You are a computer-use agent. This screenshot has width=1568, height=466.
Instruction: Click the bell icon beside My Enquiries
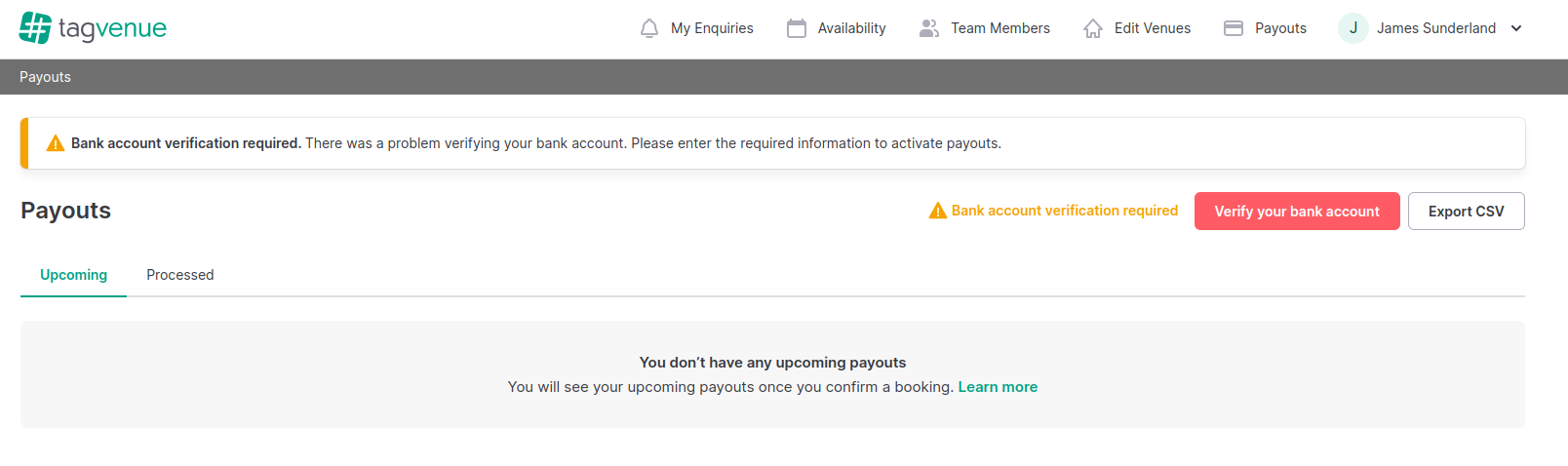(x=649, y=28)
